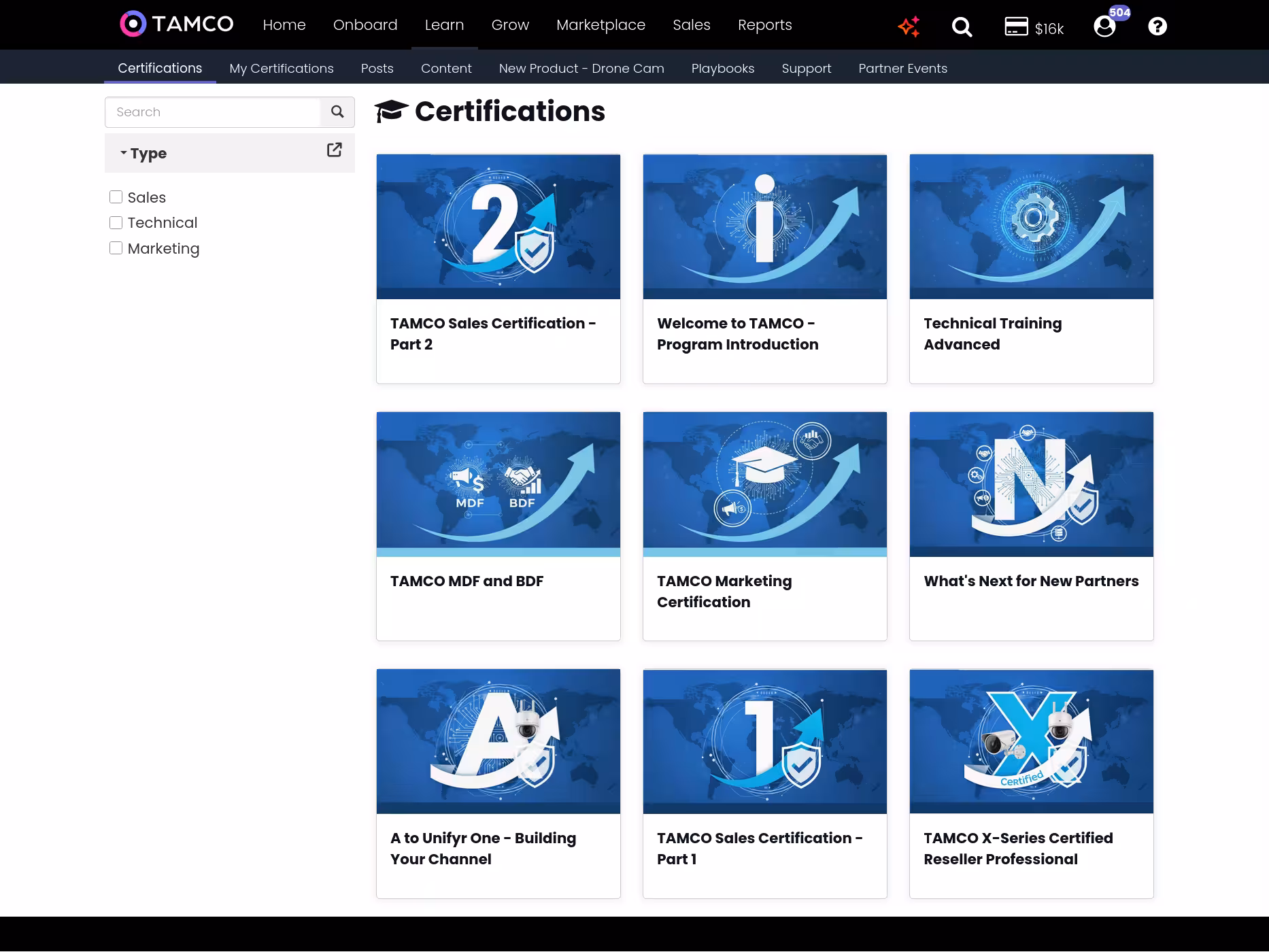The height and width of the screenshot is (952, 1269).
Task: Click the AI sparkle icon in header
Action: pos(909,27)
